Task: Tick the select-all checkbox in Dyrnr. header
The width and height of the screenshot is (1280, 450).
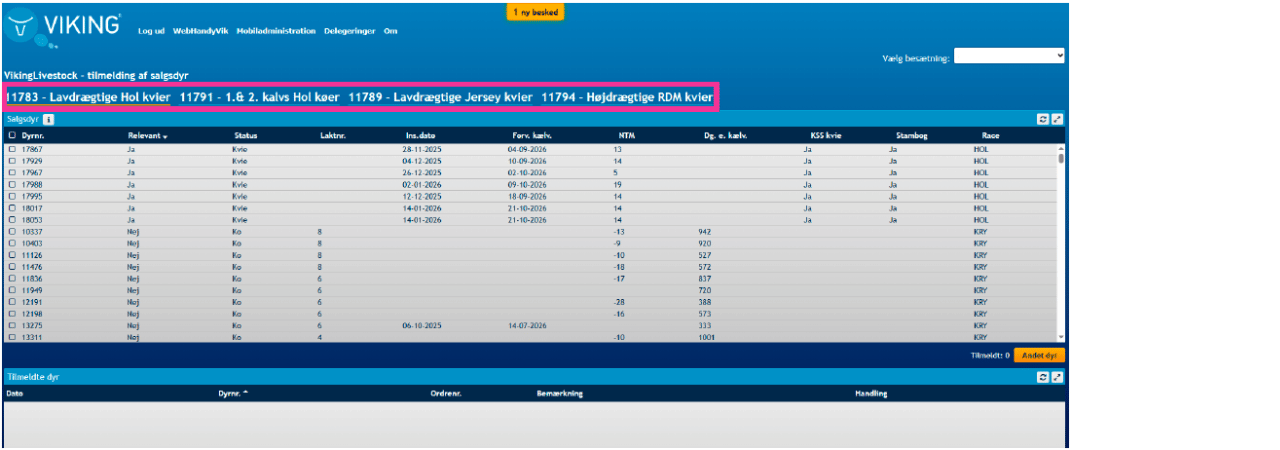Action: [x=12, y=134]
